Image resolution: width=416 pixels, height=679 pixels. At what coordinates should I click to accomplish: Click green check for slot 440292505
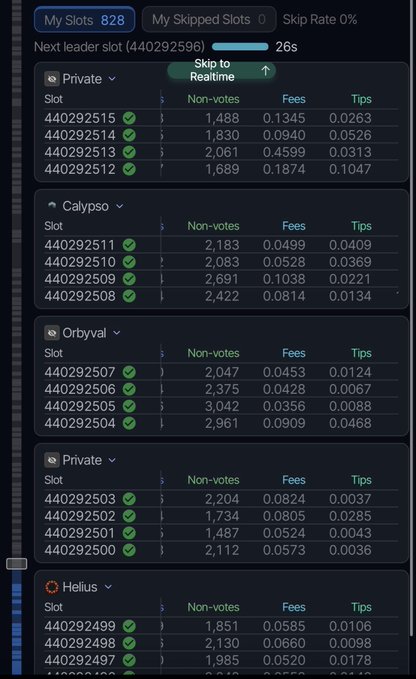[129, 406]
